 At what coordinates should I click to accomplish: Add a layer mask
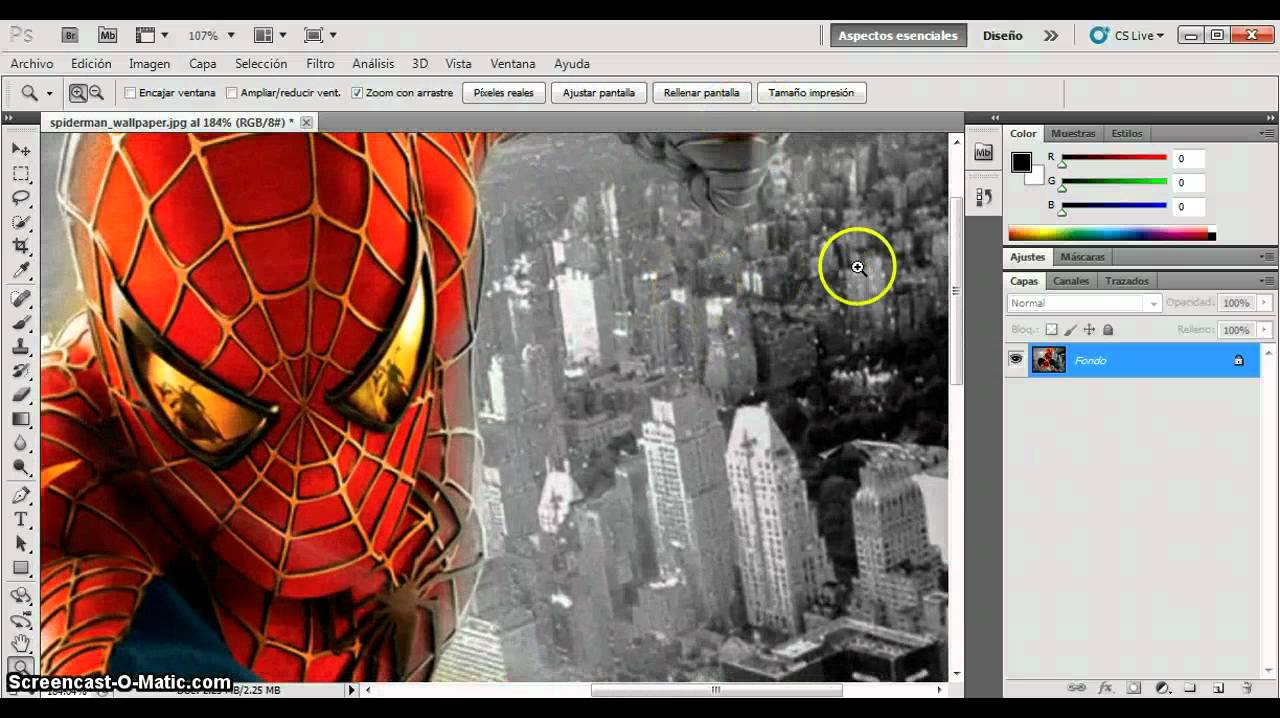point(1134,688)
